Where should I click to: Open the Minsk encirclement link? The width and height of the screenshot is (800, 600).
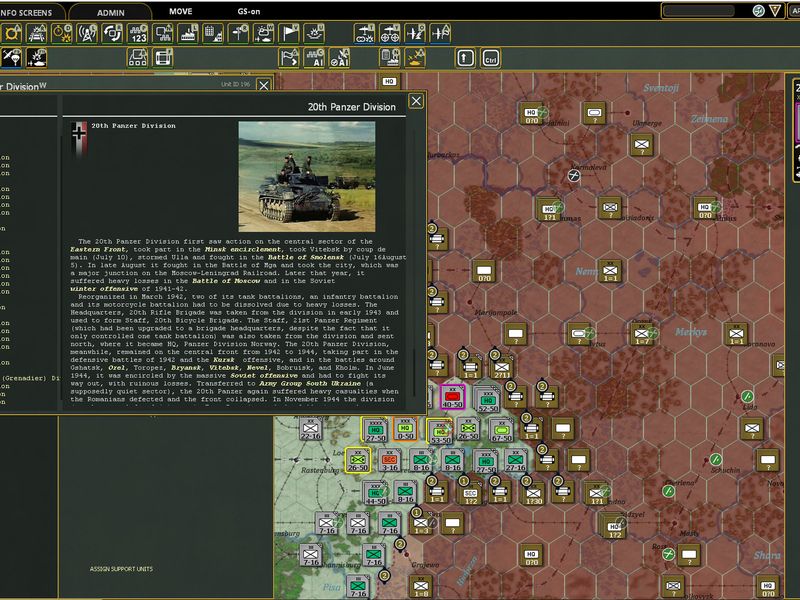coord(243,249)
